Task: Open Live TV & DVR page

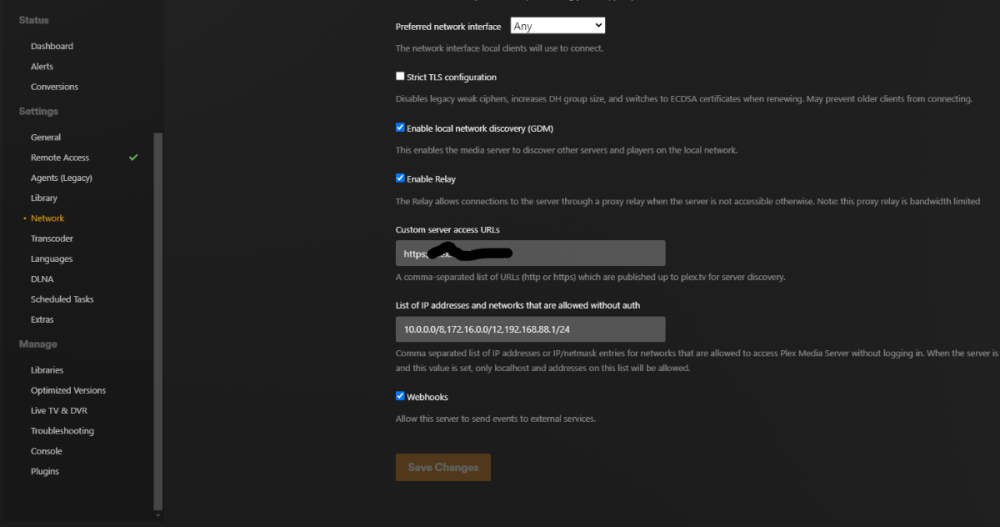Action: (x=59, y=411)
